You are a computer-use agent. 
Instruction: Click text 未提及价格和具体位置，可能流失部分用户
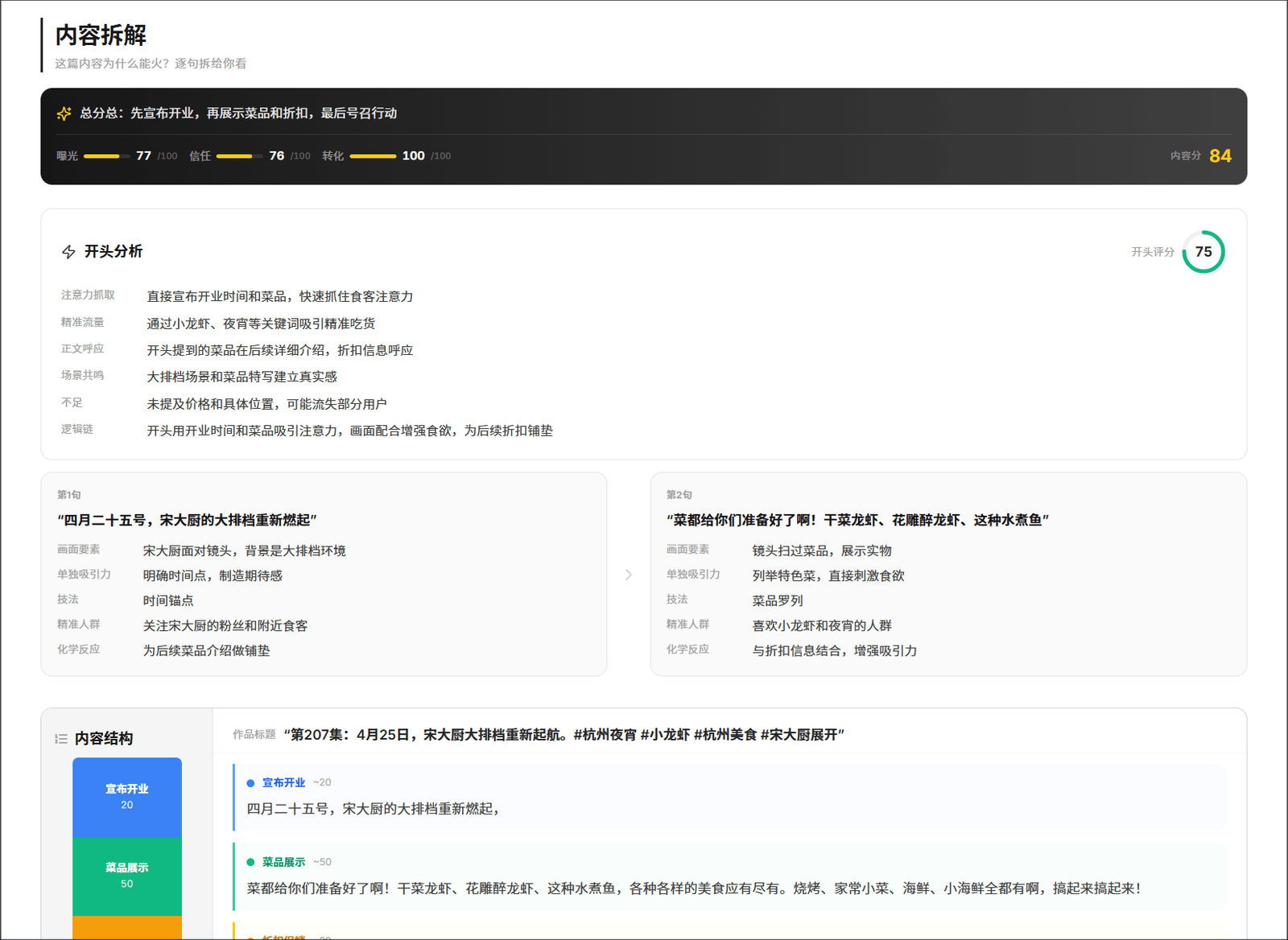(x=266, y=404)
